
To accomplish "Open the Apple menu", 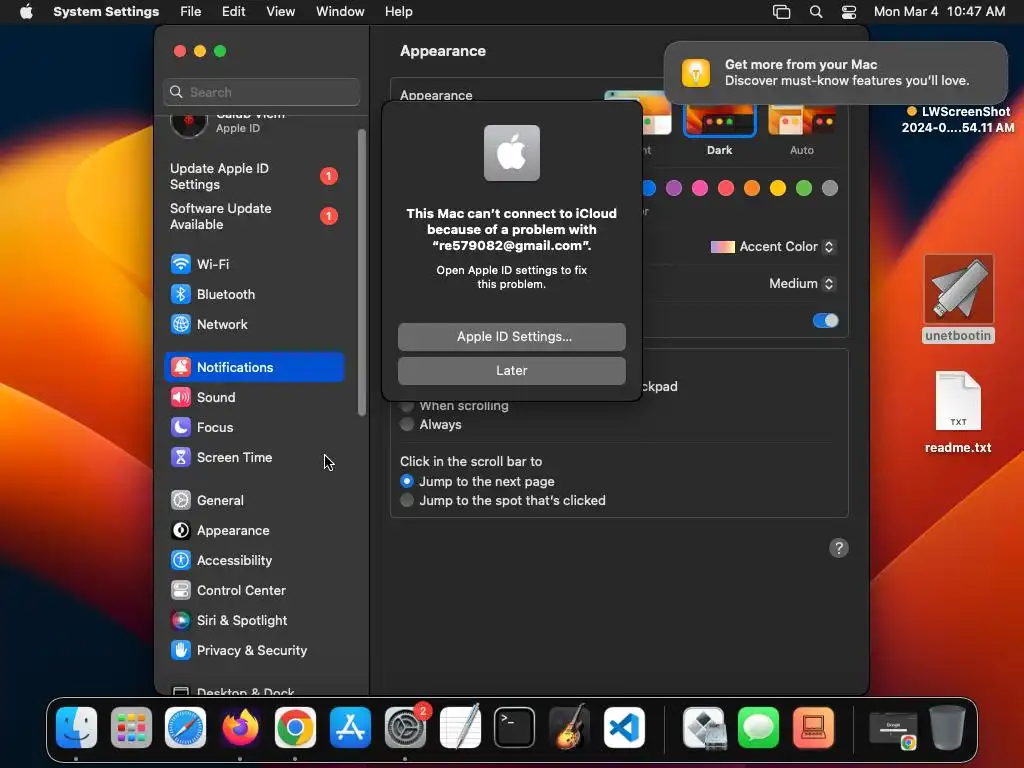I will click(26, 12).
